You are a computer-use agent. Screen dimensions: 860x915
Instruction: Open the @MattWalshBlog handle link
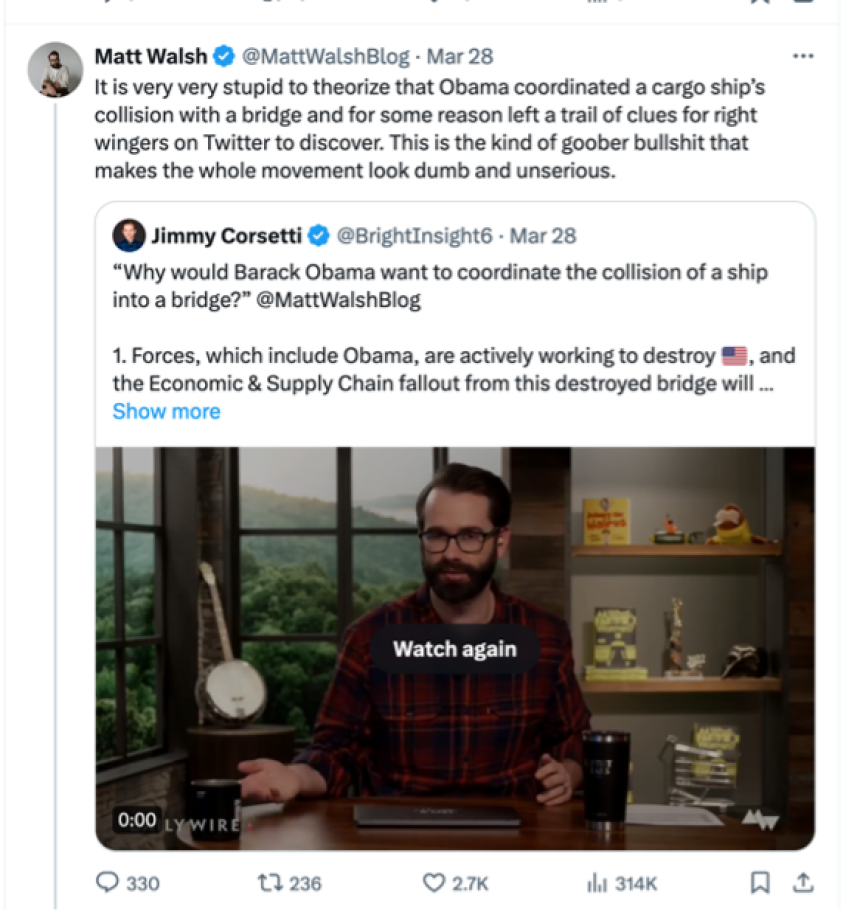point(326,57)
